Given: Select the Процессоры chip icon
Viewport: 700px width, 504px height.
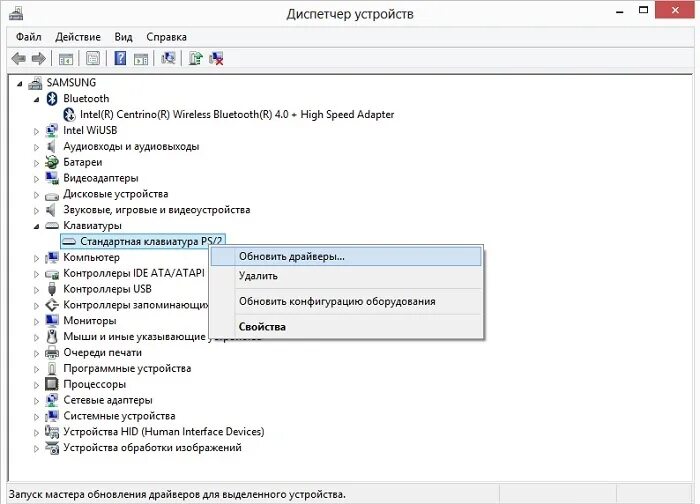Looking at the screenshot, I should 52,384.
